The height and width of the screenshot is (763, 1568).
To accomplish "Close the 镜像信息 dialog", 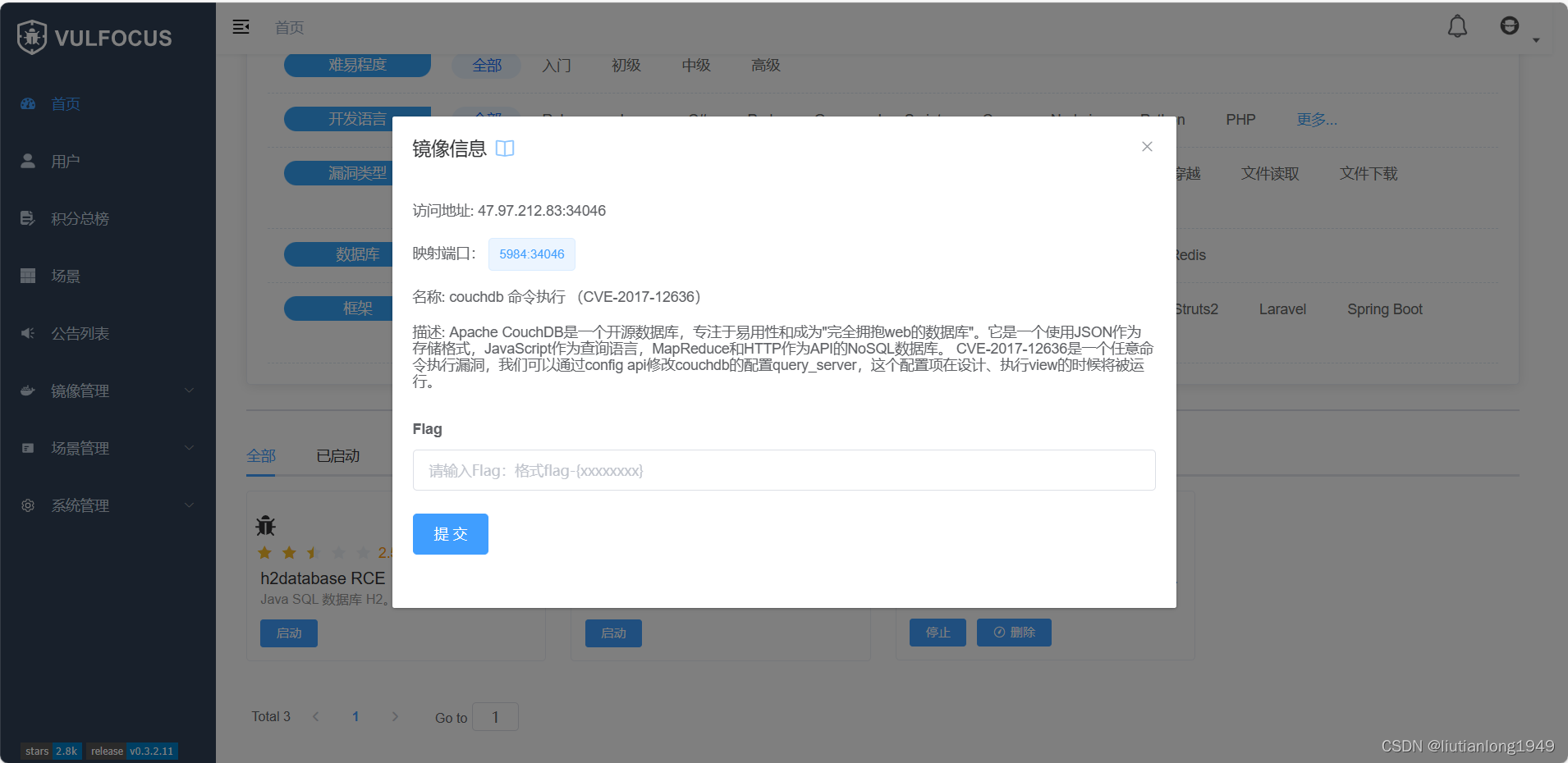I will (1147, 147).
